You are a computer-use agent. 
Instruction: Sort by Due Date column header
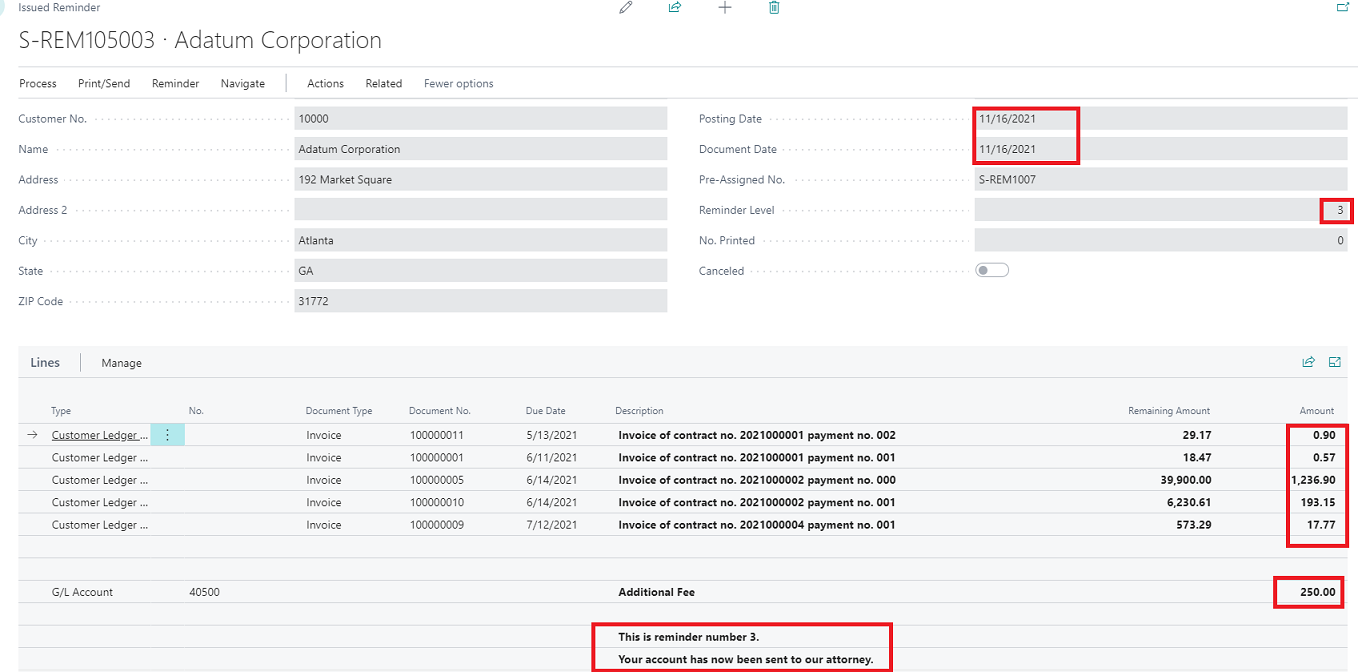pos(546,411)
